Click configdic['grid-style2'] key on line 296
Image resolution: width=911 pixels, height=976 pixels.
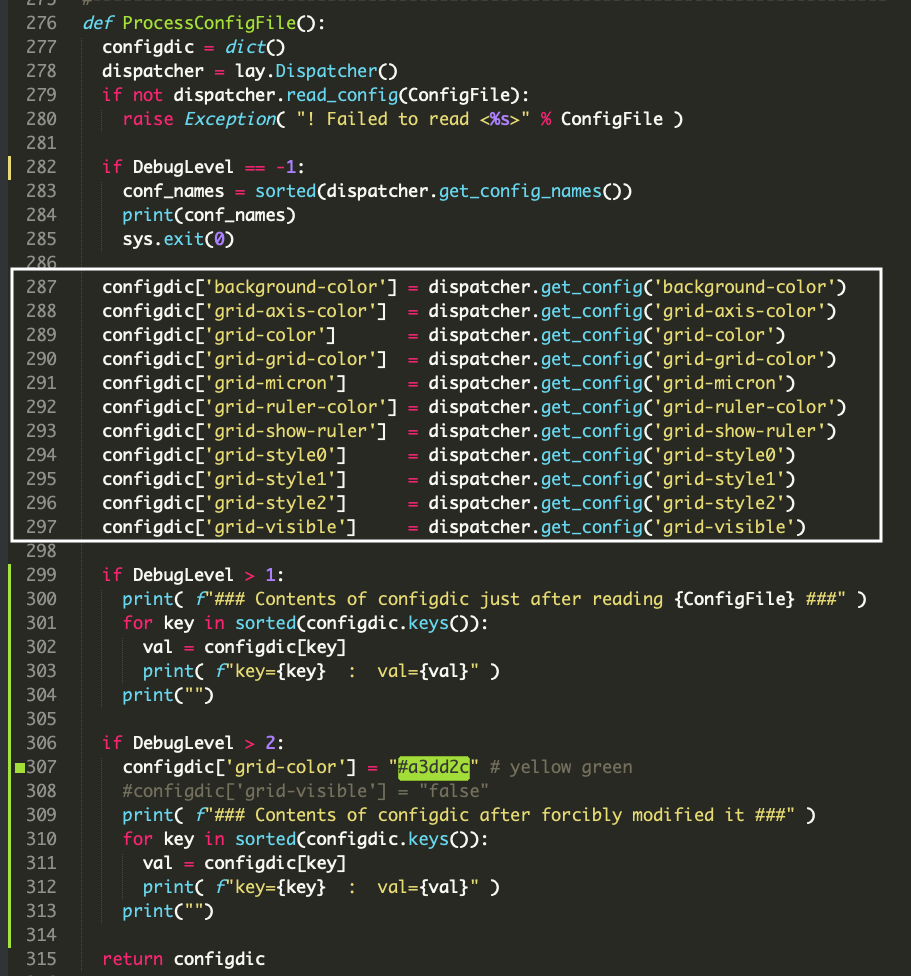tap(224, 503)
